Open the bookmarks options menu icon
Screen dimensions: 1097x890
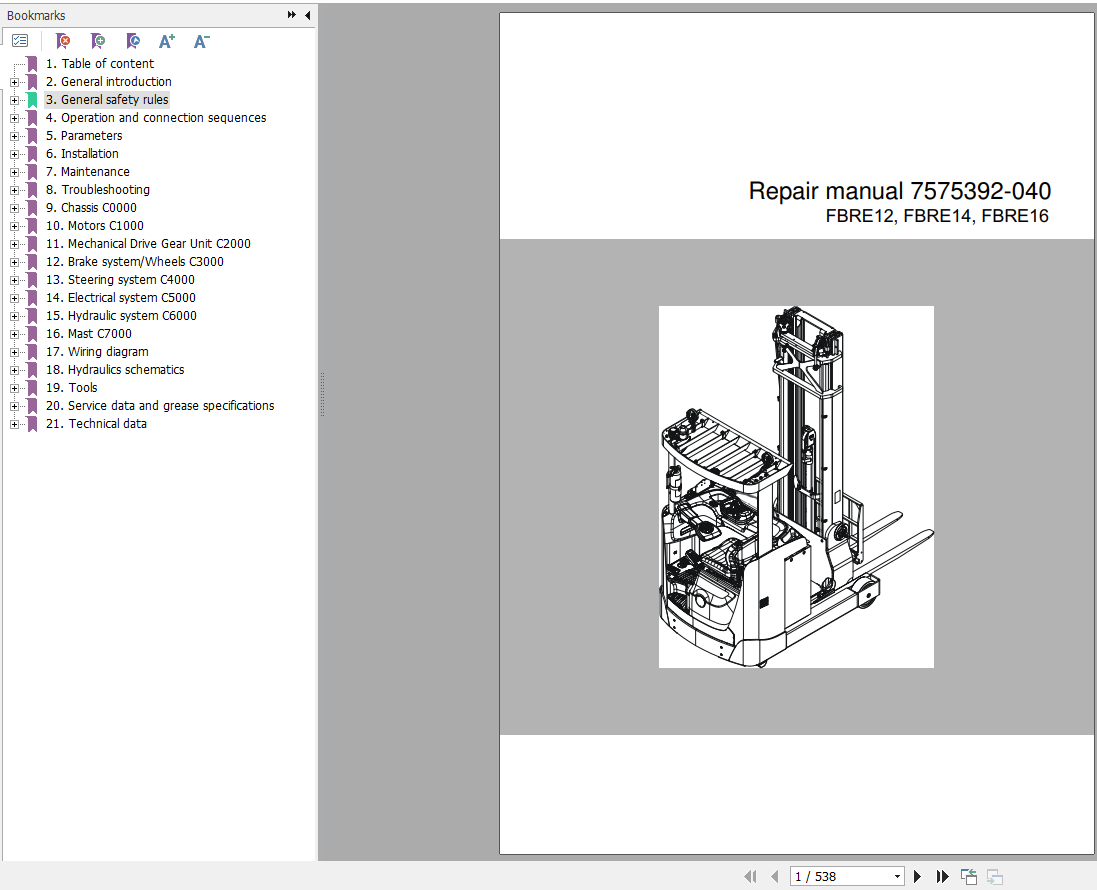tap(20, 41)
